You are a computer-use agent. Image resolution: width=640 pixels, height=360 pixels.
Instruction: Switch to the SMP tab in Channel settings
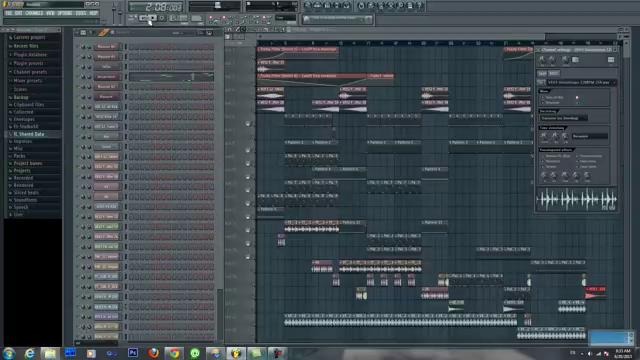(542, 73)
